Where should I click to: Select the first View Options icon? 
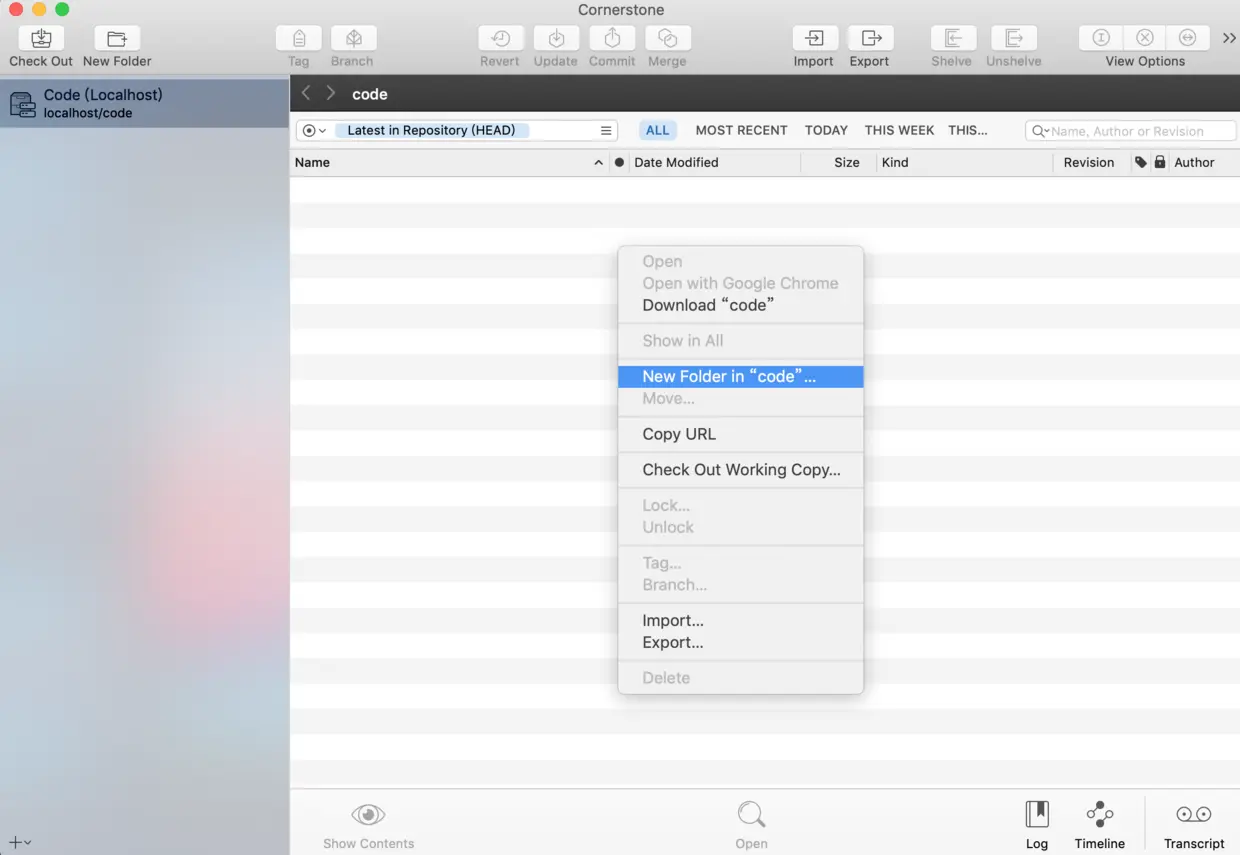(x=1101, y=38)
